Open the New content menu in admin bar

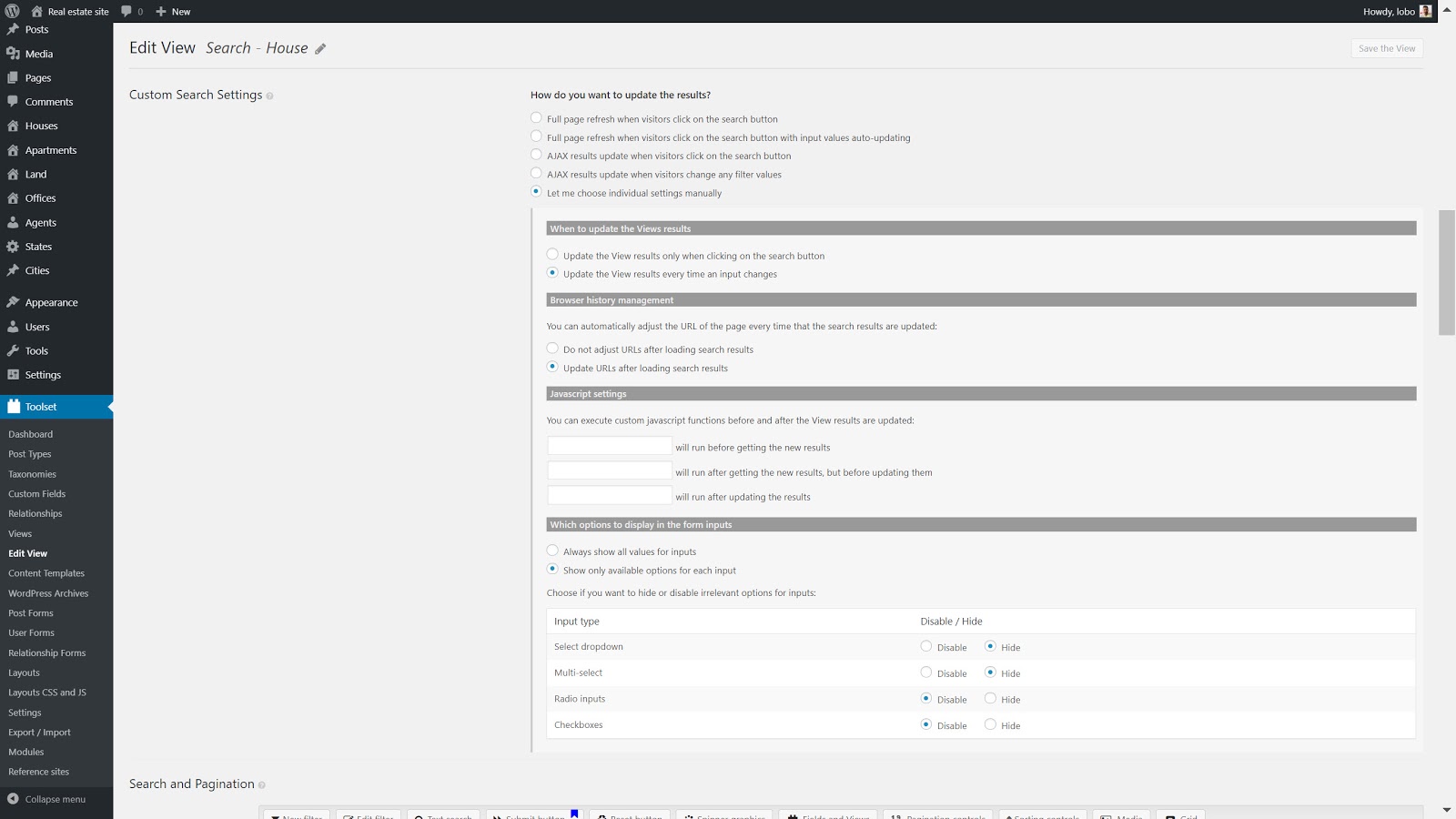(173, 12)
